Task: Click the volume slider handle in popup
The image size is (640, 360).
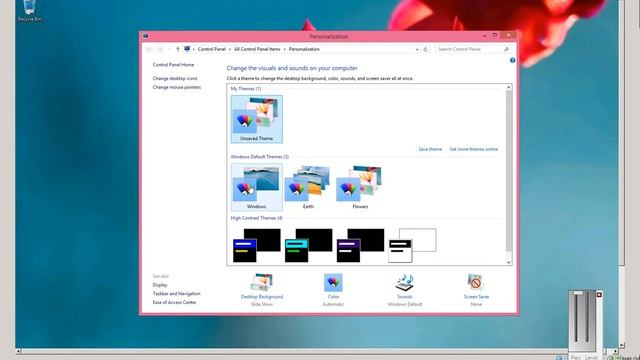Action: click(x=578, y=293)
